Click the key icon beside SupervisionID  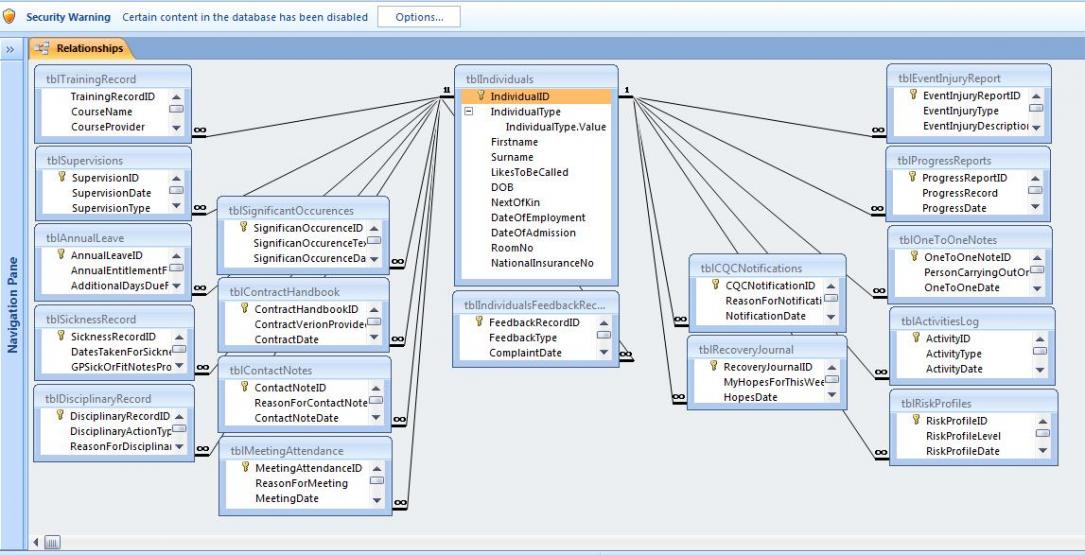(x=62, y=177)
